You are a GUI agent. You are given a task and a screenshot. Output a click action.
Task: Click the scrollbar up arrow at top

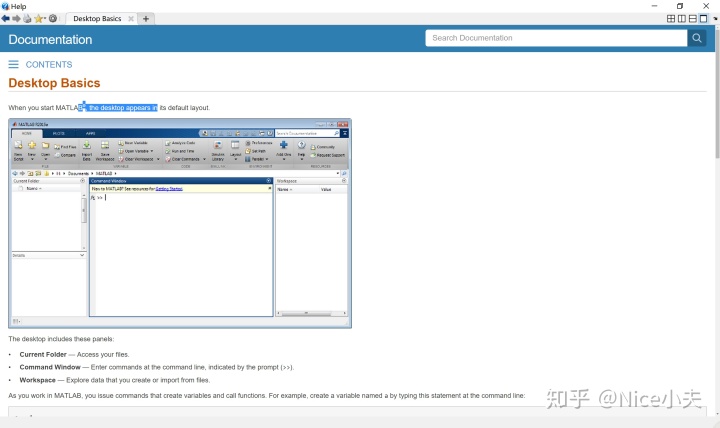coord(717,28)
